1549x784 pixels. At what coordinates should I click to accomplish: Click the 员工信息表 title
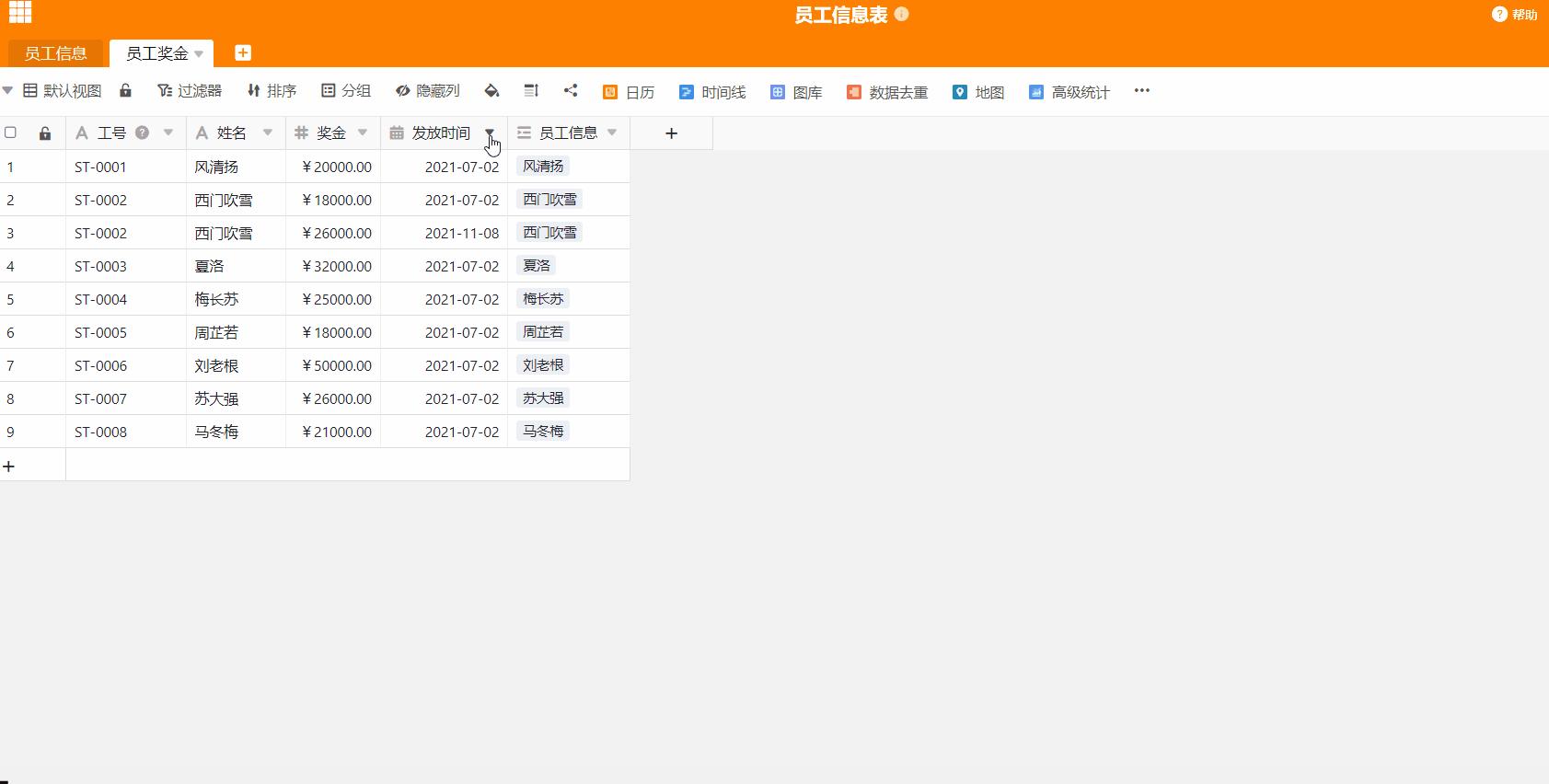pyautogui.click(x=841, y=15)
